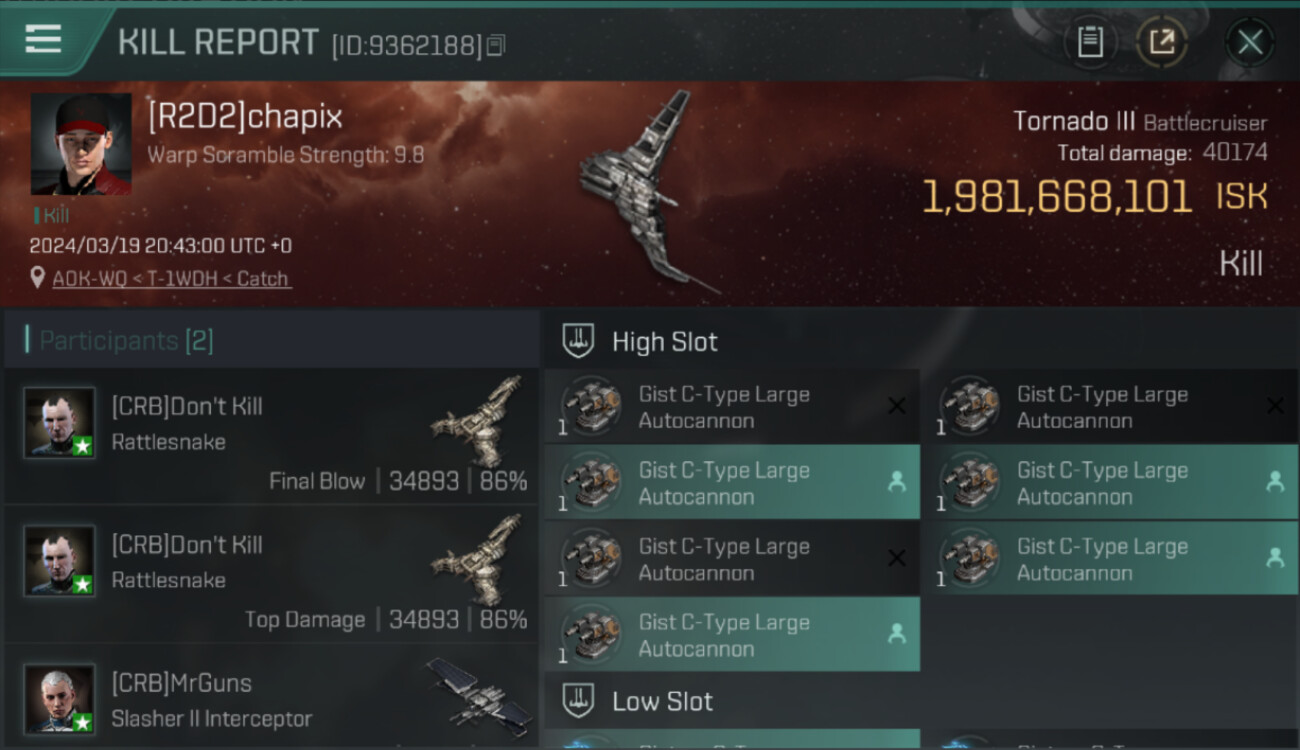Click Rattlesnake ship icon in Final Blow row

(478, 408)
